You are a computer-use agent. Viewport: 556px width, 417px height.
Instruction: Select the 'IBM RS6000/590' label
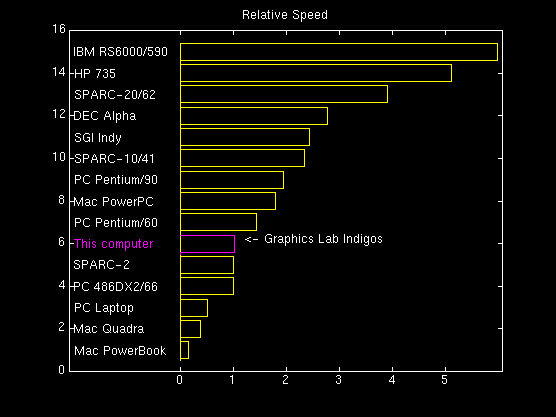click(x=120, y=52)
